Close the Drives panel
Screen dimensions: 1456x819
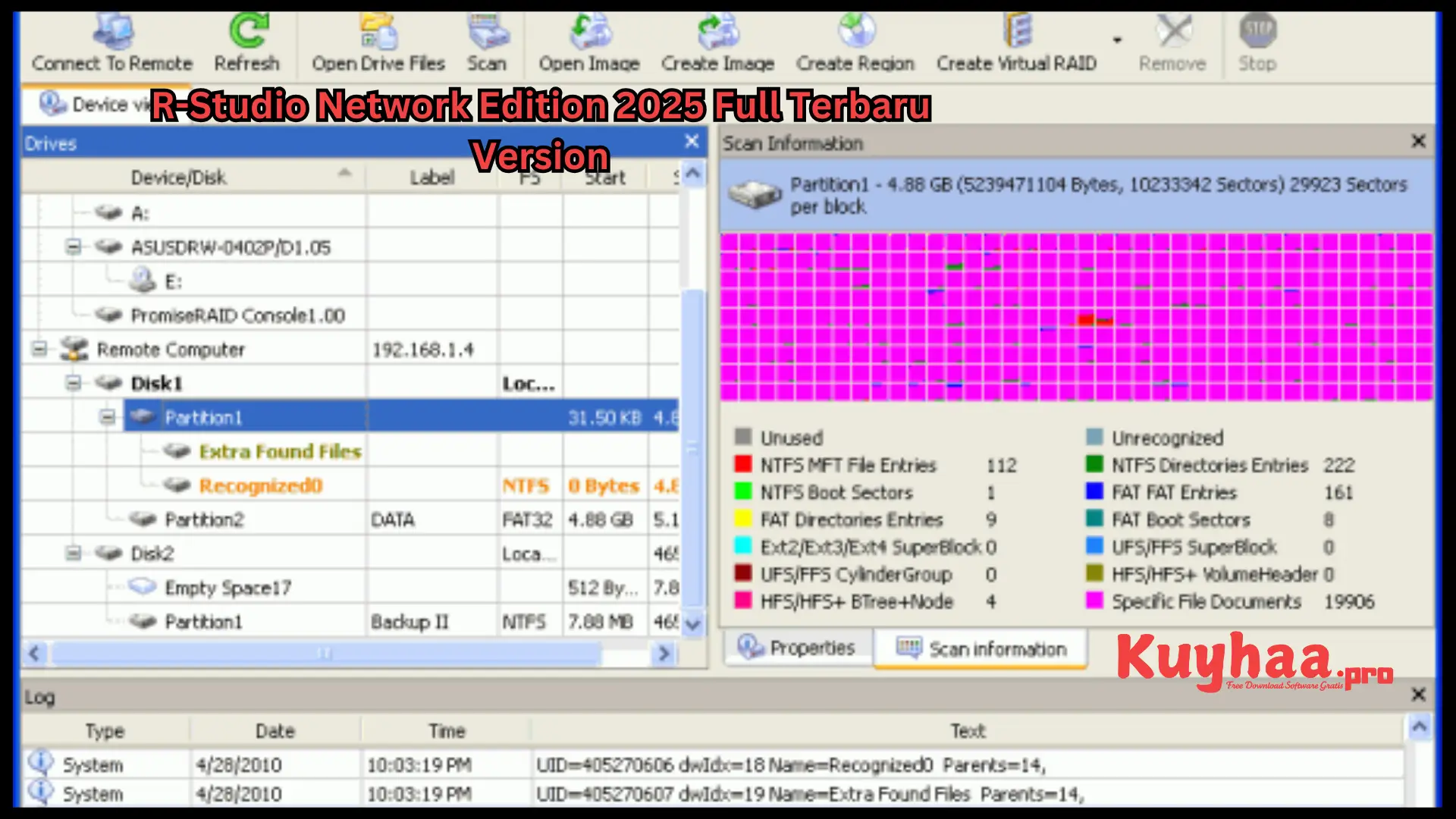click(691, 141)
